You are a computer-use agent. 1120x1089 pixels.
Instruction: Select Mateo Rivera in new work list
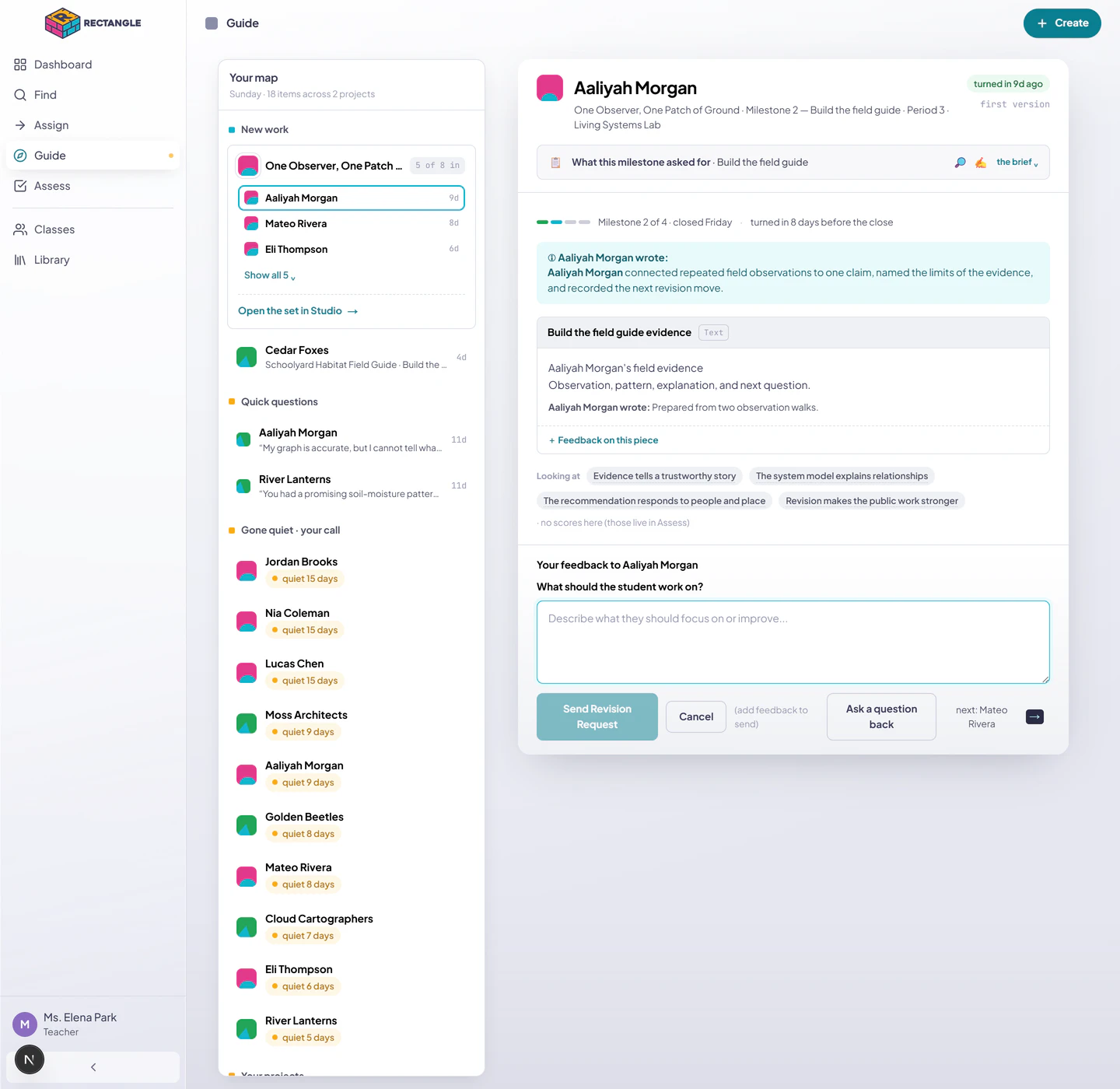pyautogui.click(x=352, y=223)
